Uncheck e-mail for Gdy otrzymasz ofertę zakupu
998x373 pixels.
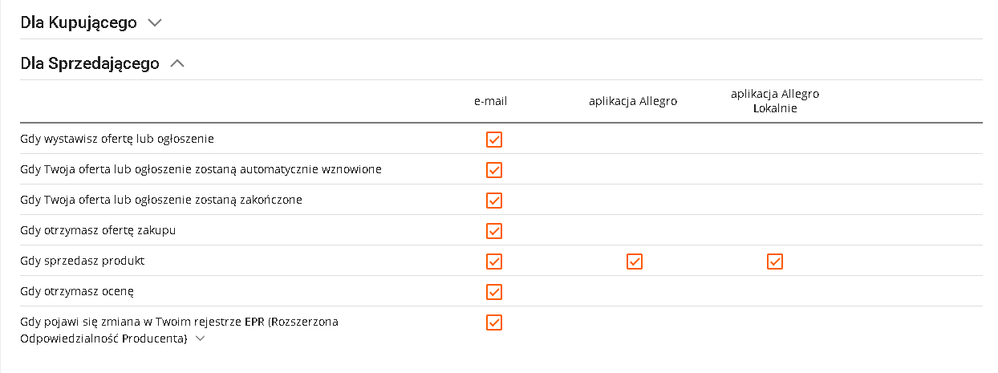pyautogui.click(x=494, y=231)
